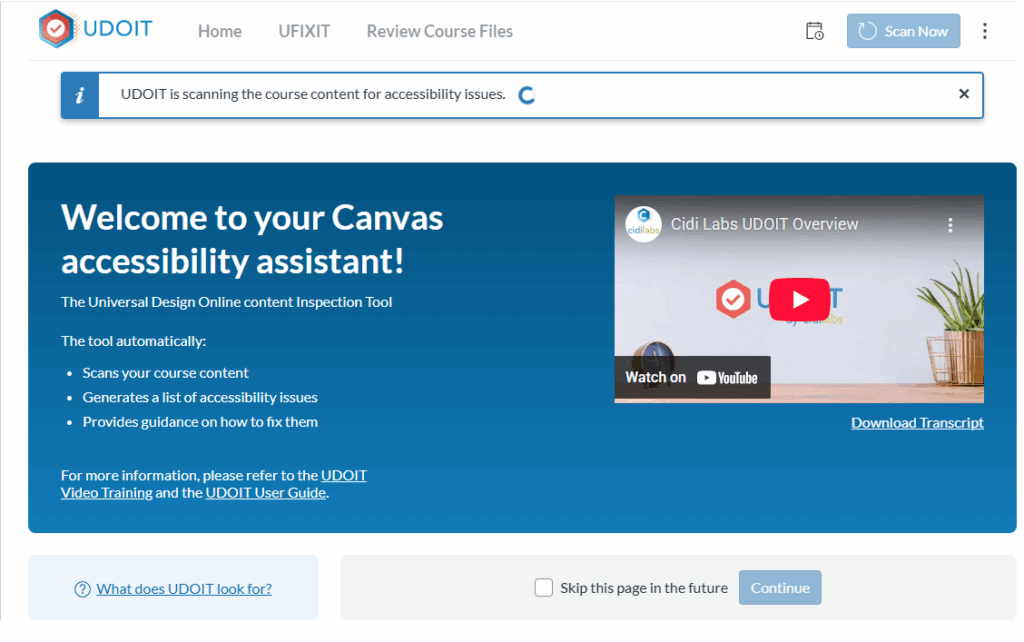Go to the Home tab
The width and height of the screenshot is (1024, 642).
tap(219, 31)
